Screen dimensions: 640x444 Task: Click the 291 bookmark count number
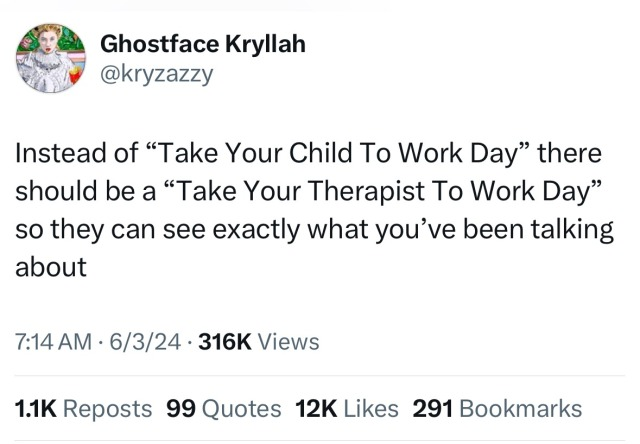pos(433,408)
